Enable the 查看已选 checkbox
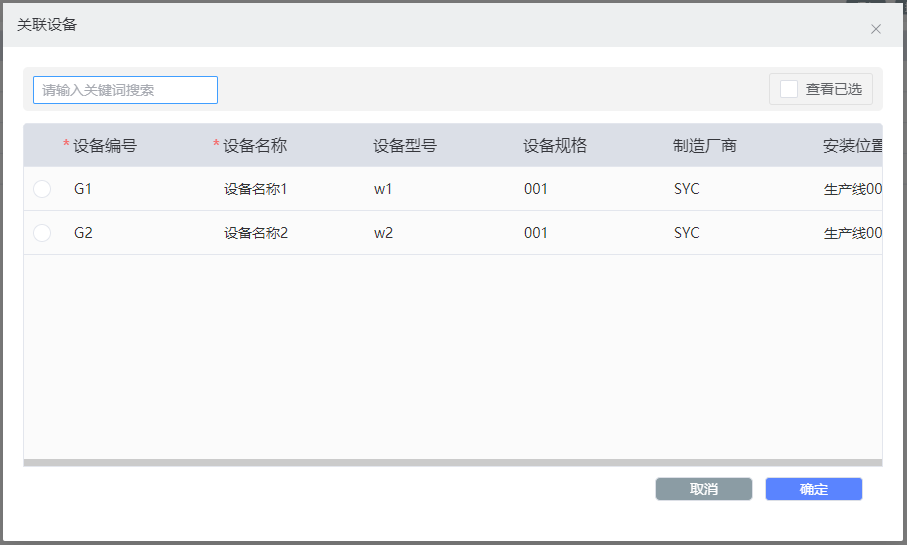The width and height of the screenshot is (907, 545). point(789,89)
